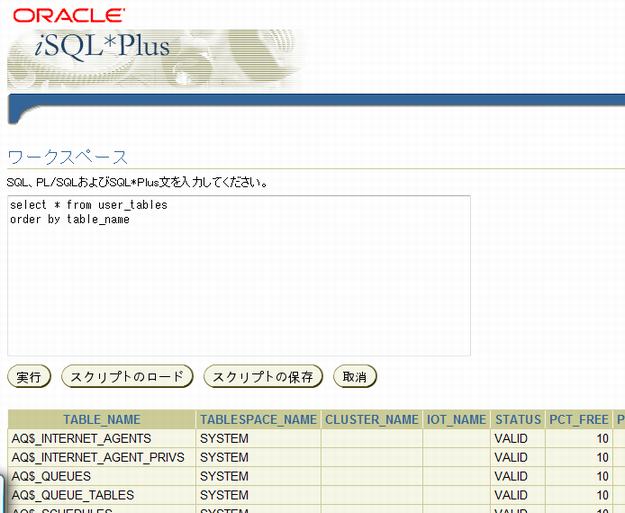Screen dimensions: 625x513
Task: Click the 'order by table_name' query line
Action: 70,219
